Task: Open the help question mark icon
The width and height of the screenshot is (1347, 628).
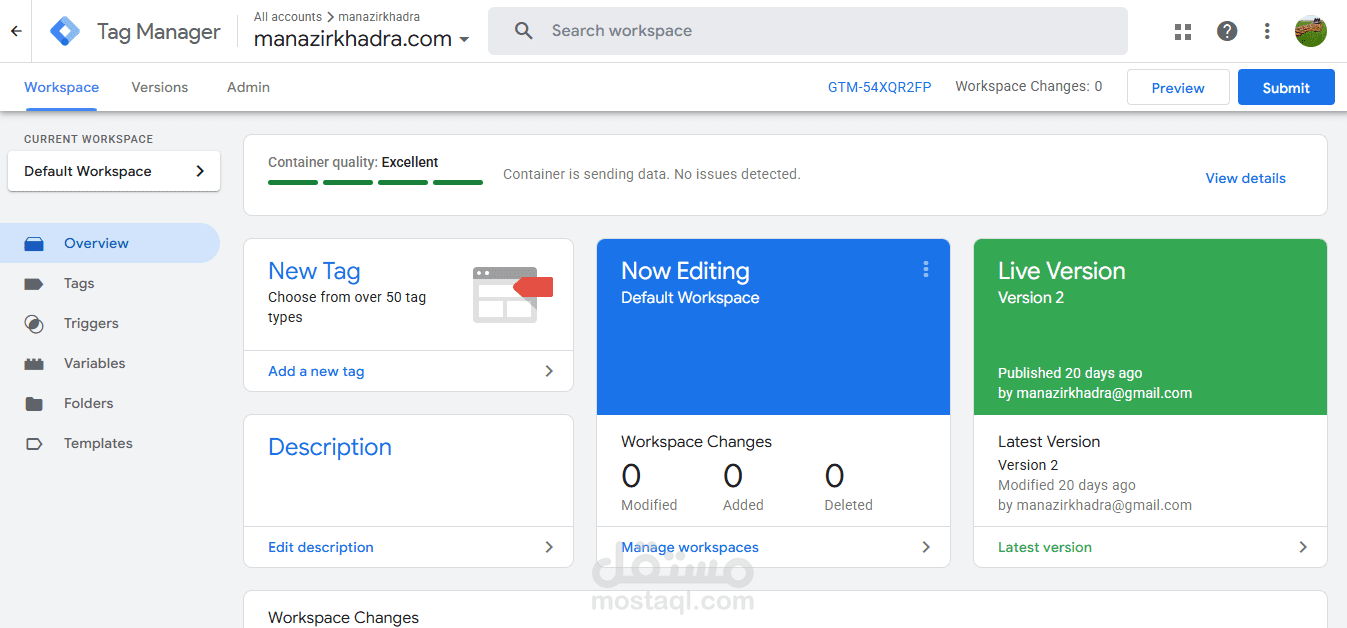Action: click(1227, 31)
